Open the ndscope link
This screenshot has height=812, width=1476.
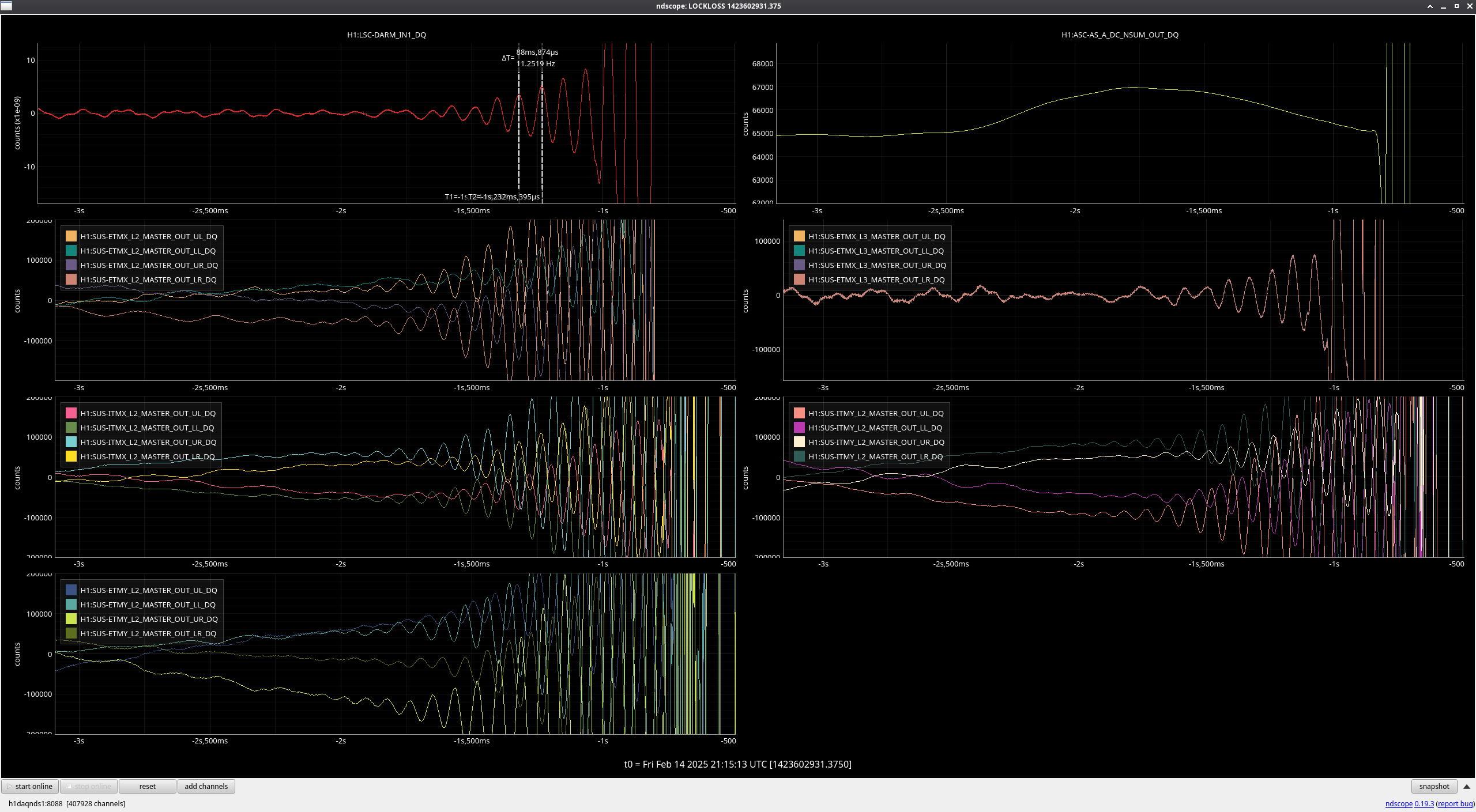click(1399, 803)
